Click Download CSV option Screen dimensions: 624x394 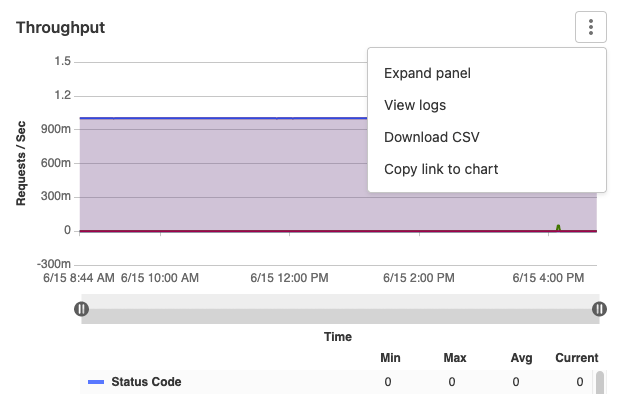click(x=431, y=137)
